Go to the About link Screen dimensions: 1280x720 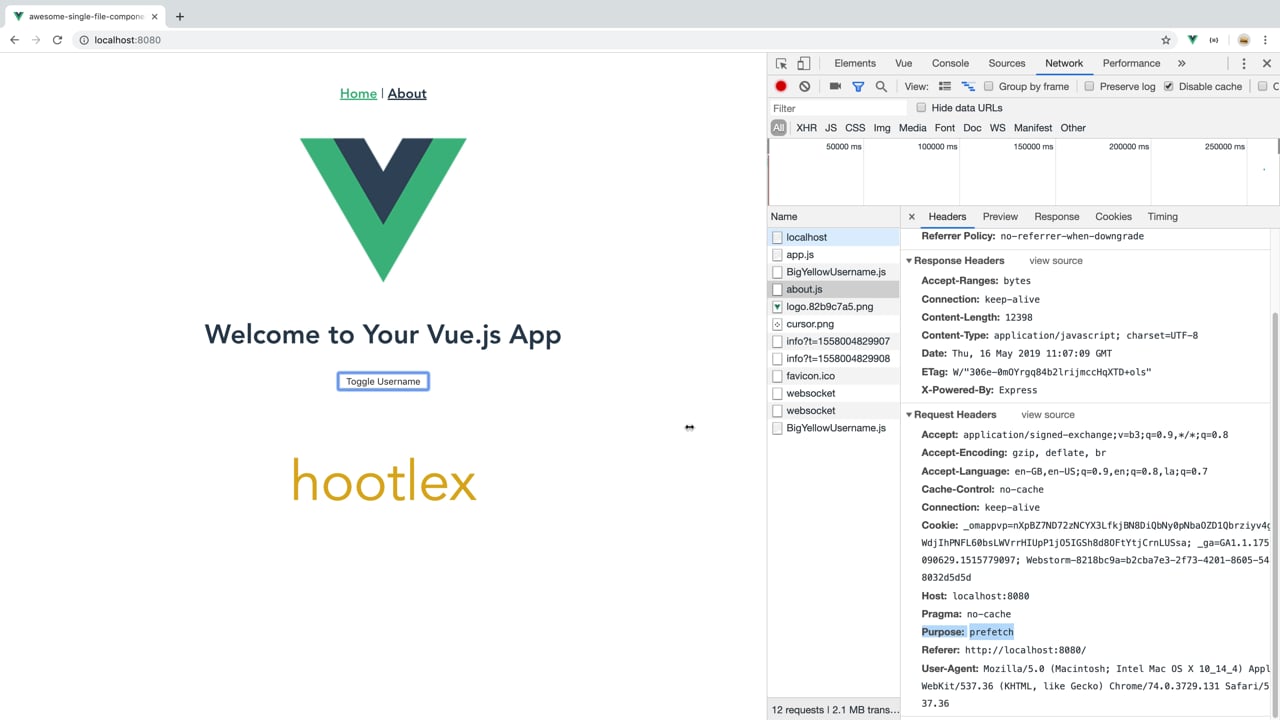[x=407, y=94]
